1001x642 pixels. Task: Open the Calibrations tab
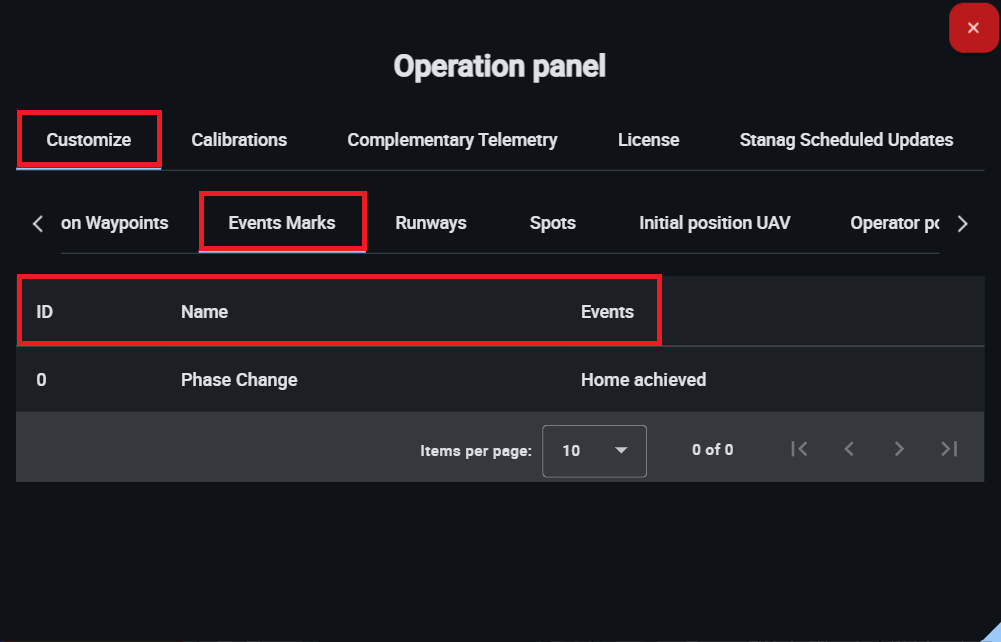(x=239, y=140)
